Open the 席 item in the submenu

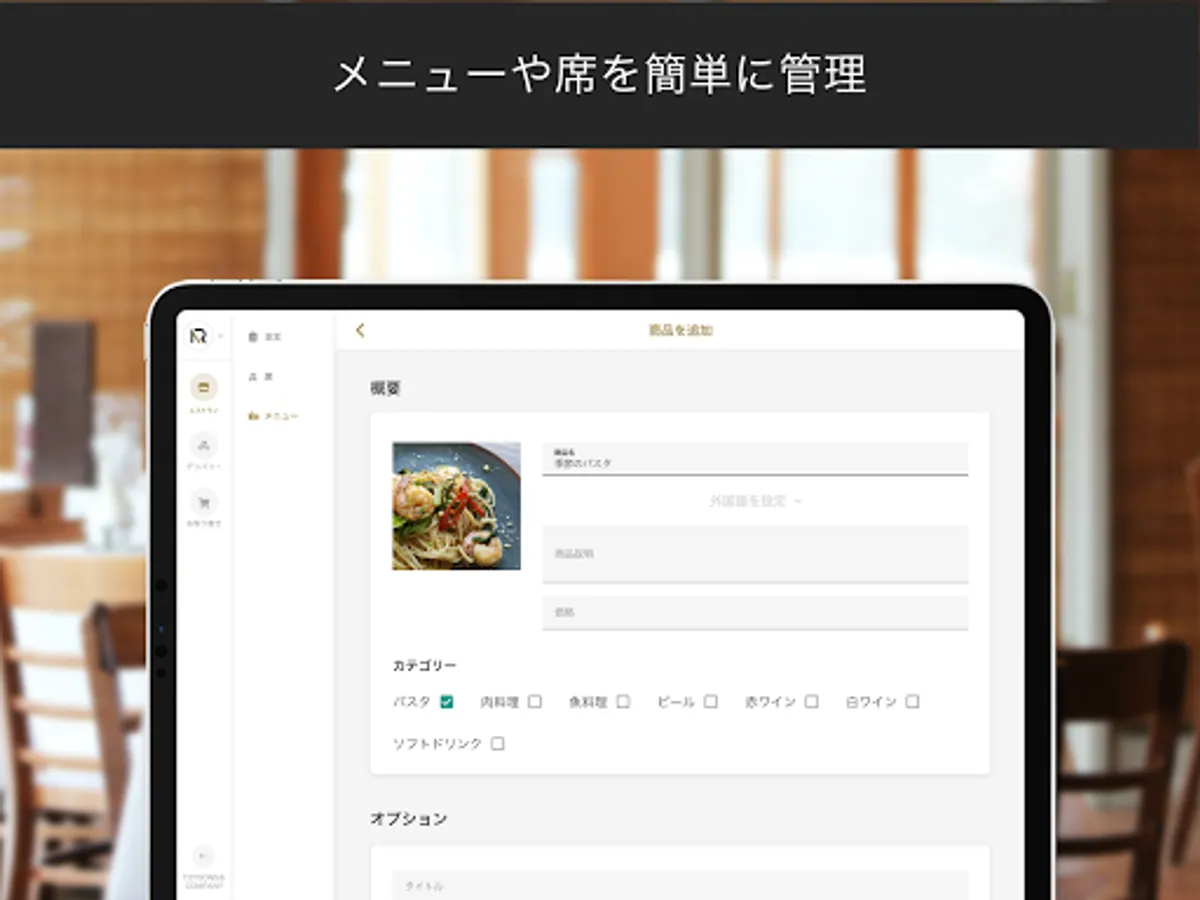(261, 377)
